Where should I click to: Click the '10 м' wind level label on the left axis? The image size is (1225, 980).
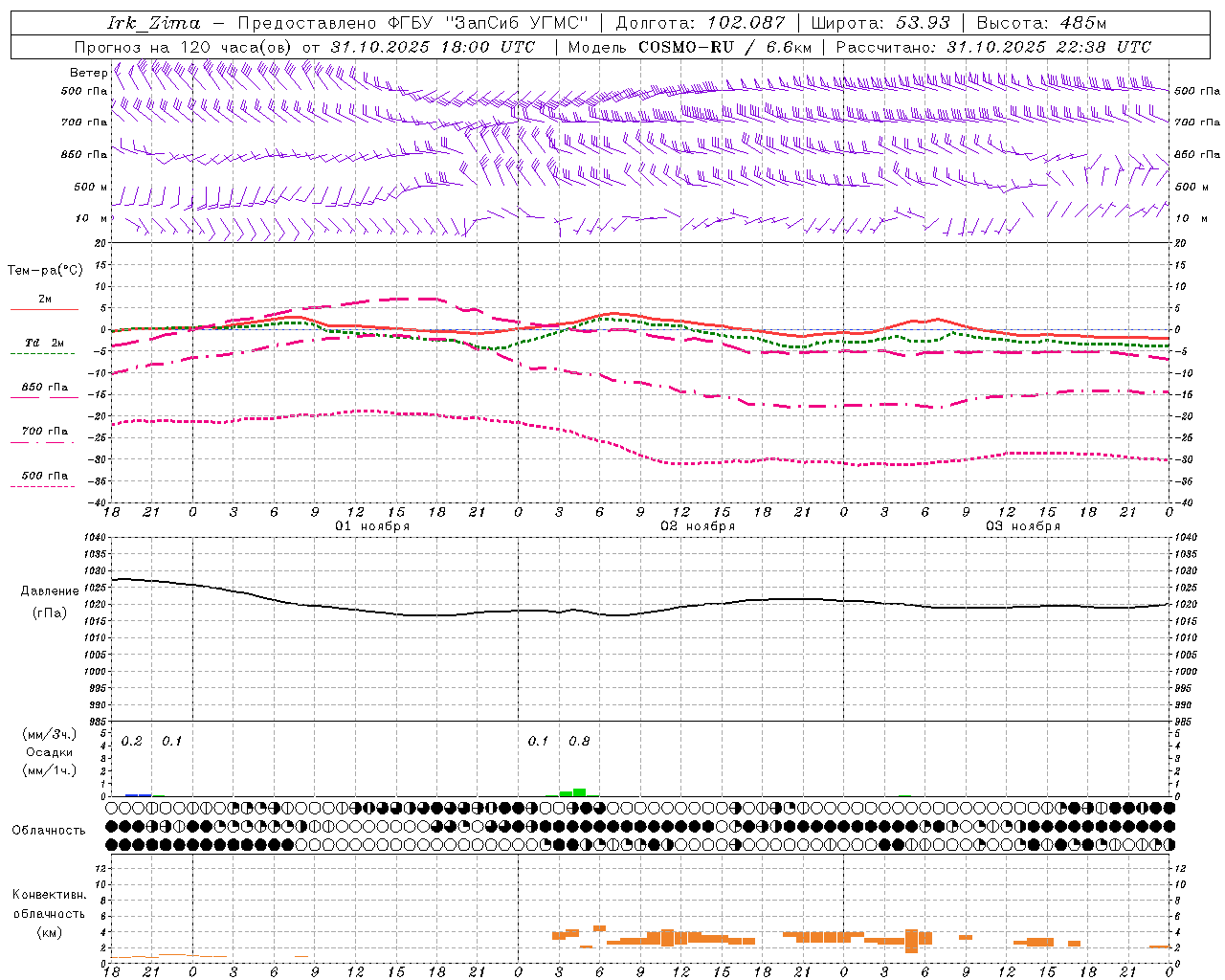click(92, 218)
